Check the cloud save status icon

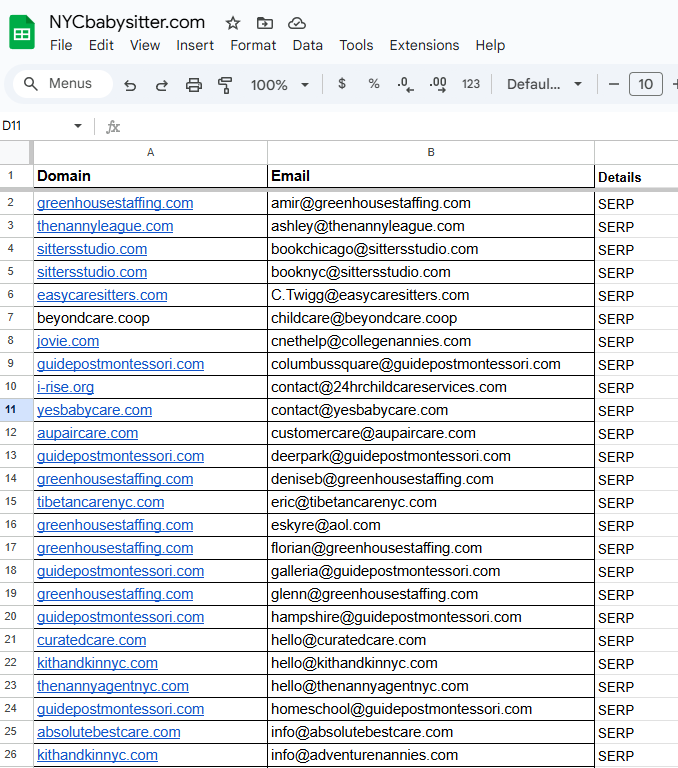click(x=296, y=23)
